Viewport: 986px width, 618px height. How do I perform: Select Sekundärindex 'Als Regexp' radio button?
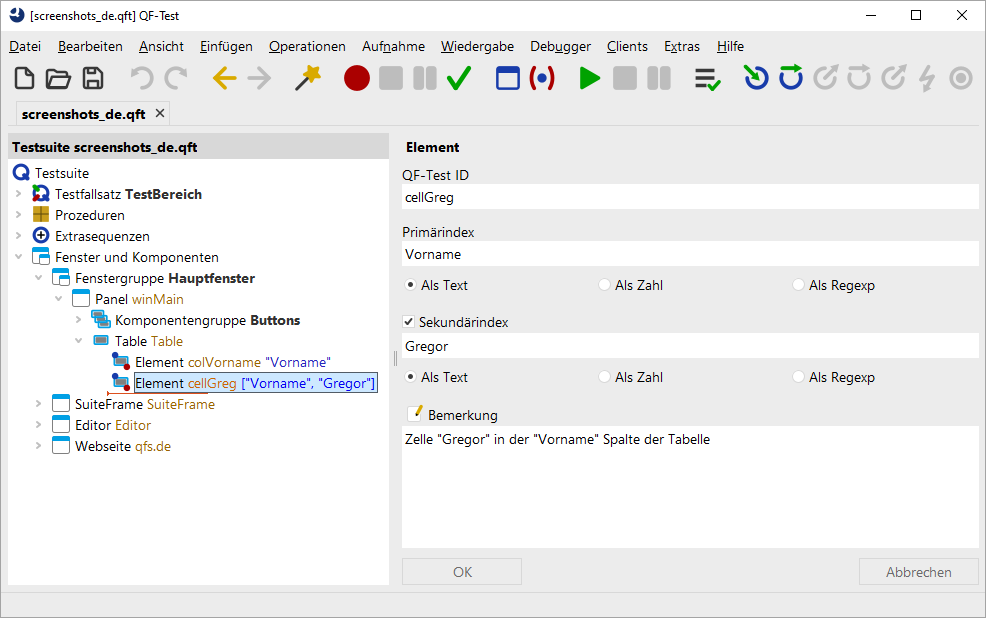click(799, 377)
